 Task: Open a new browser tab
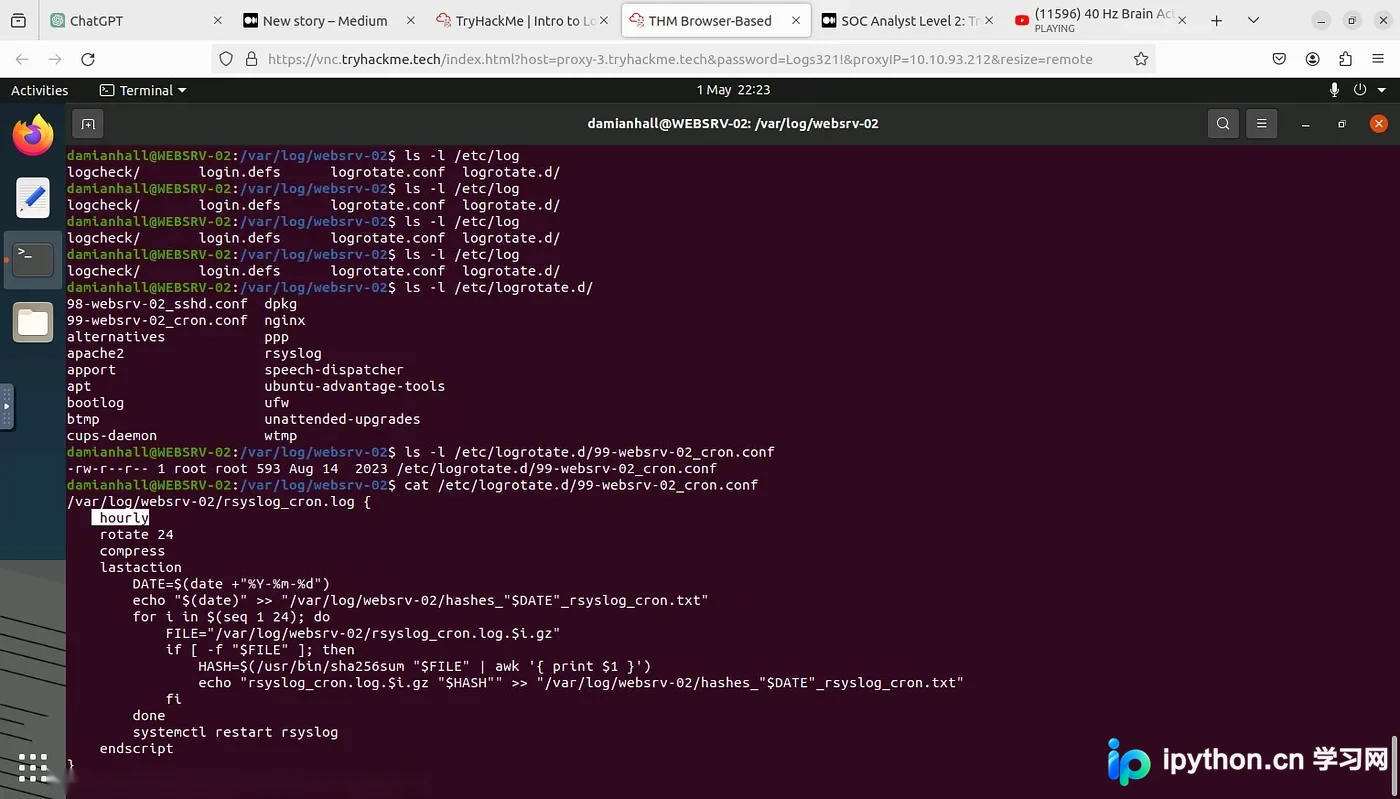1216,20
